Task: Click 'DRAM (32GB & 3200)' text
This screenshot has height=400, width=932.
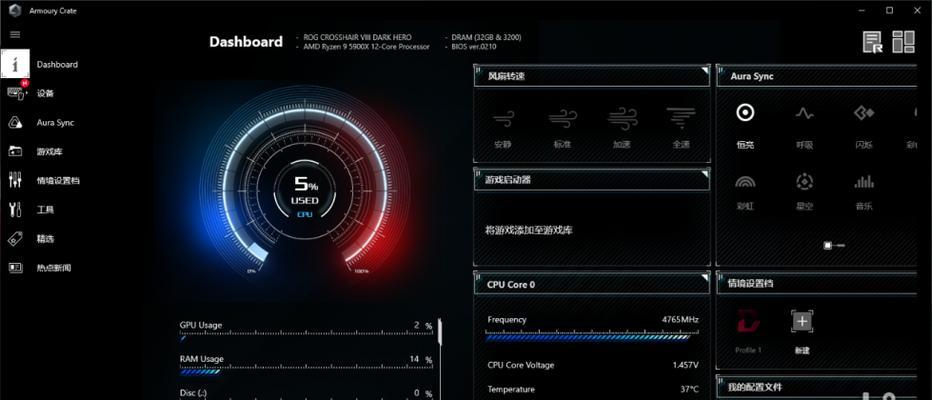Action: [x=486, y=37]
